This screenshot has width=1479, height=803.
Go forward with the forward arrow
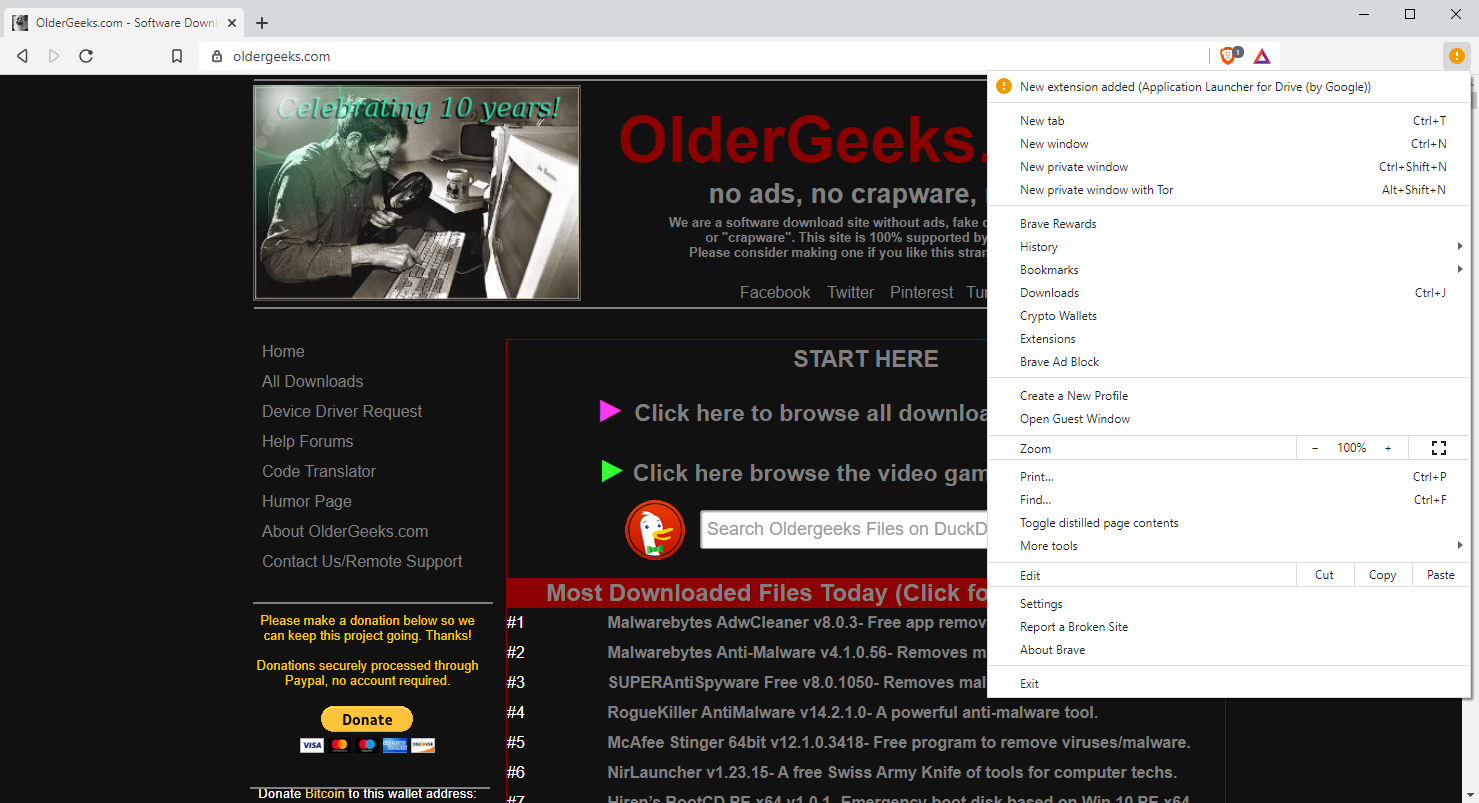pos(54,56)
